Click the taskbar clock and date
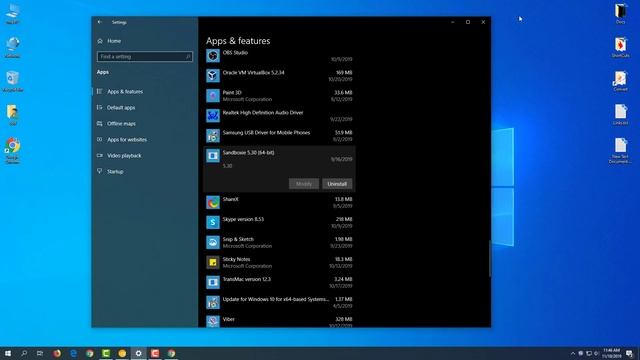The width and height of the screenshot is (640, 360). 611,353
